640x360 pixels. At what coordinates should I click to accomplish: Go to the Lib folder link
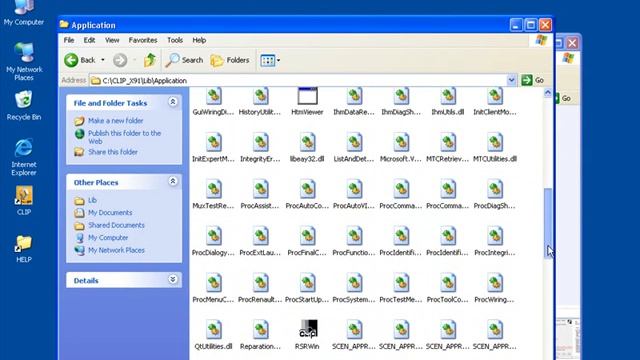92,200
